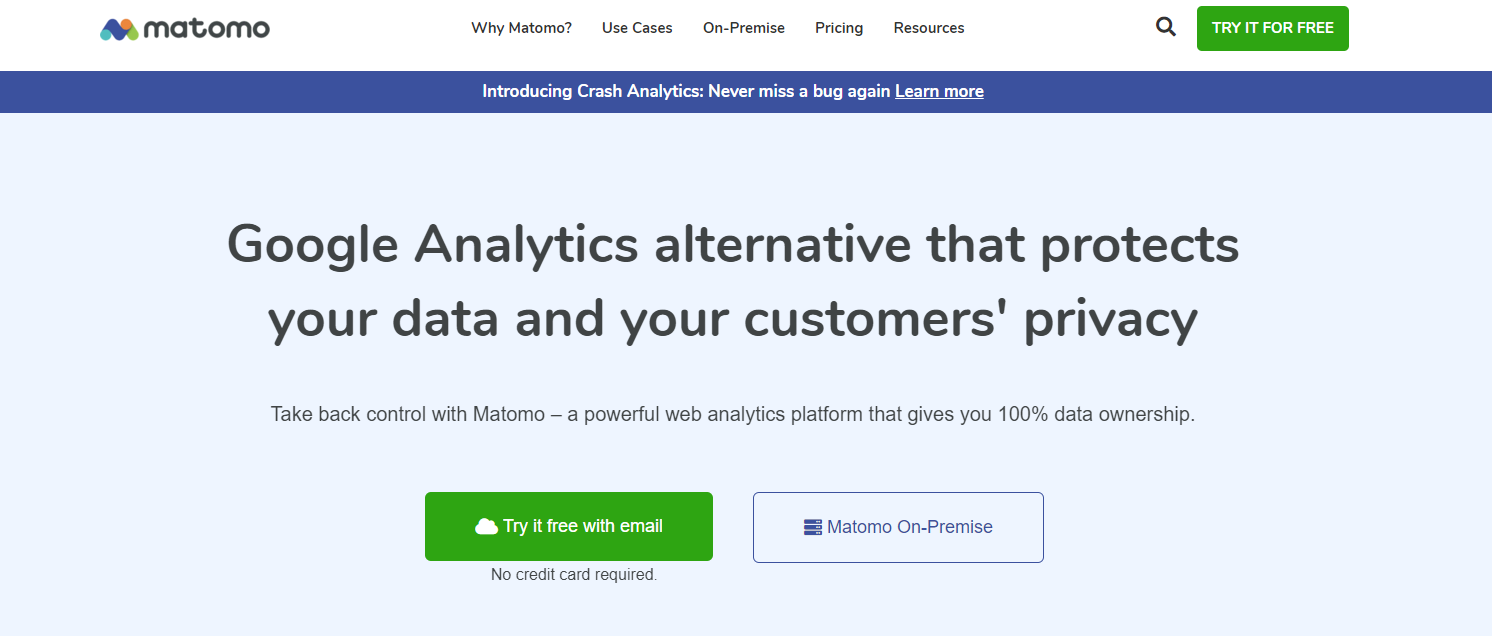Screen dimensions: 1492x636
Task: Click the Matomo logo
Action: coord(184,28)
